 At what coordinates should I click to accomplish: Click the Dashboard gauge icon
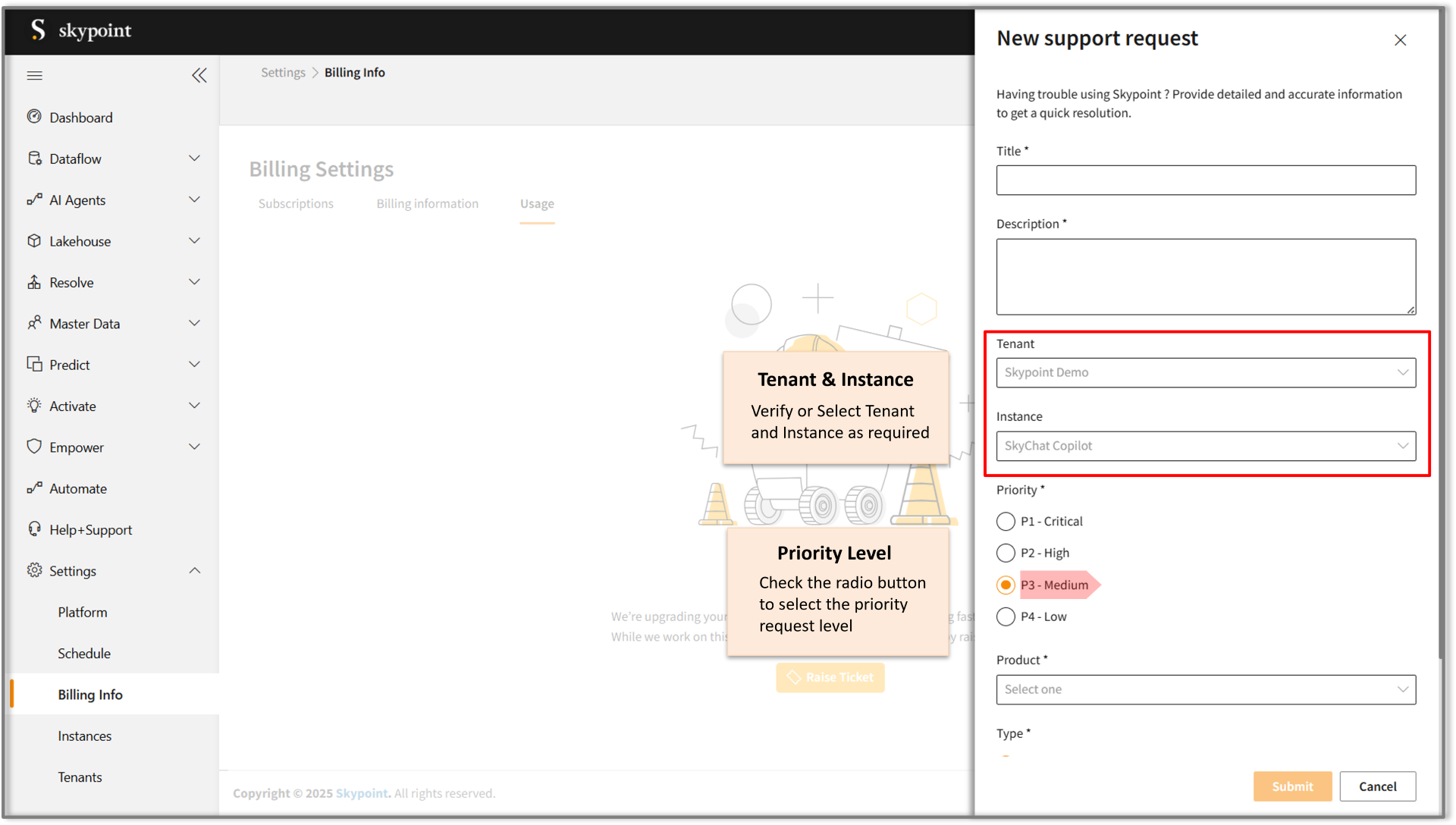[34, 117]
